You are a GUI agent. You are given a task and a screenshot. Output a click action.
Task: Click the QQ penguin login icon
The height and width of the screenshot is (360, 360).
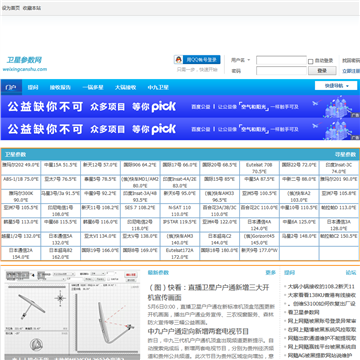tap(178, 60)
